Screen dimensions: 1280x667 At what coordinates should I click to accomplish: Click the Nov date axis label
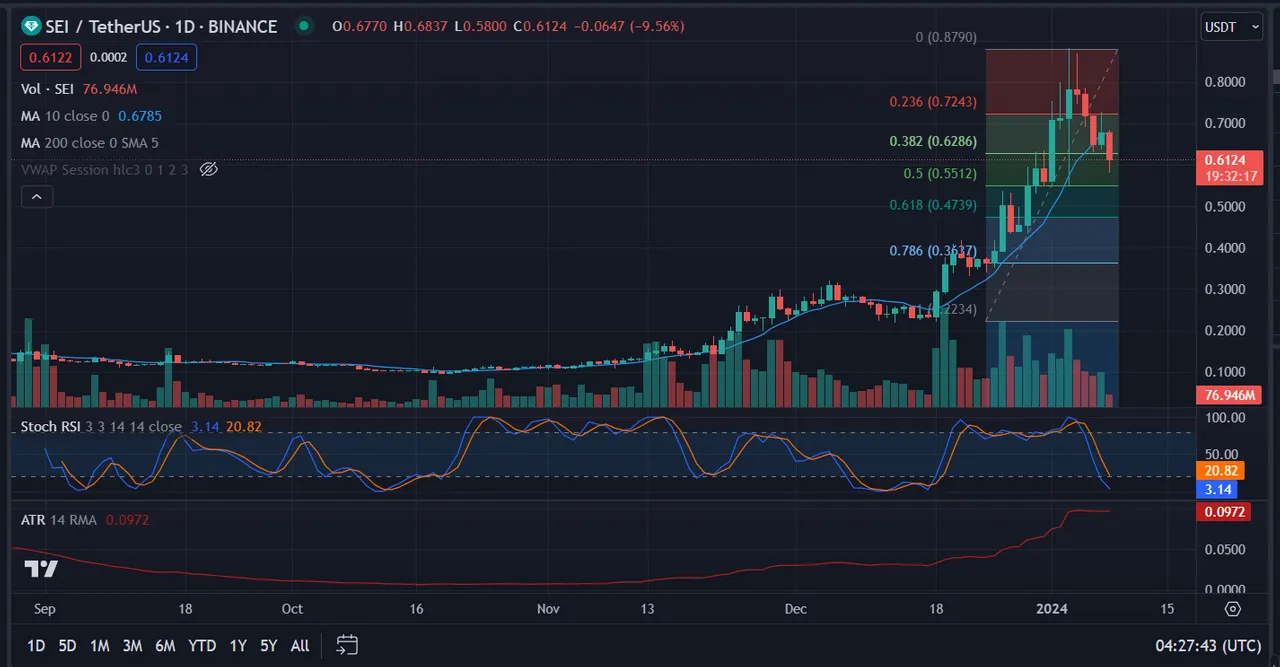(548, 608)
